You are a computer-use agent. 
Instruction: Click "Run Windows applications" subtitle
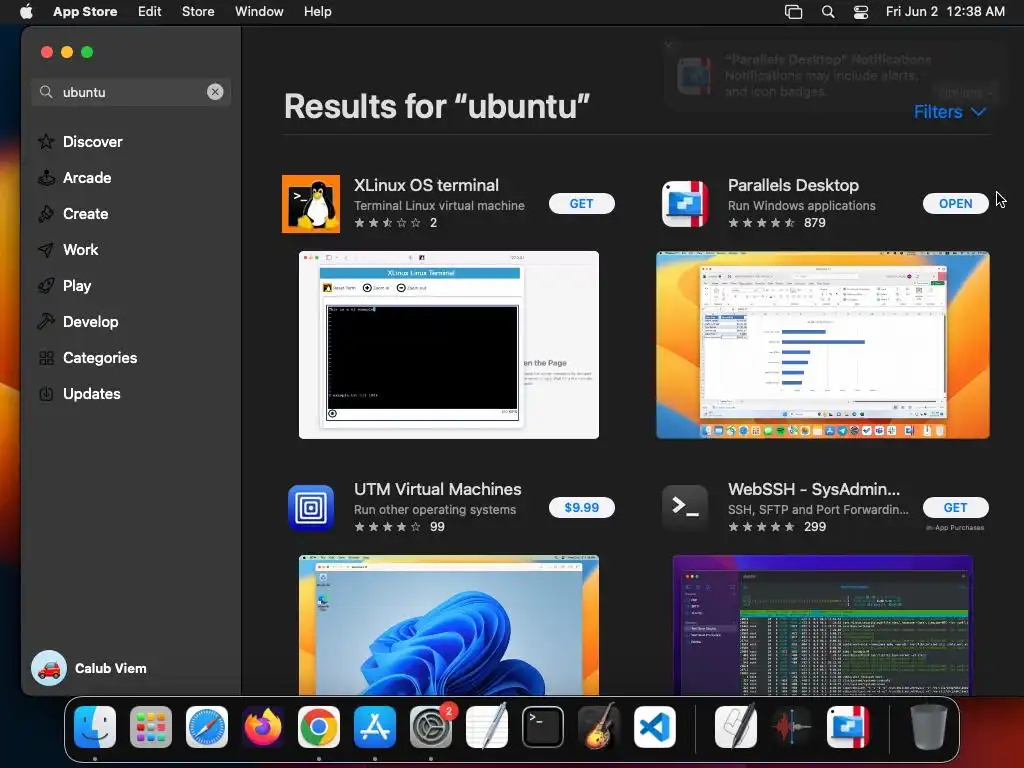tap(801, 205)
